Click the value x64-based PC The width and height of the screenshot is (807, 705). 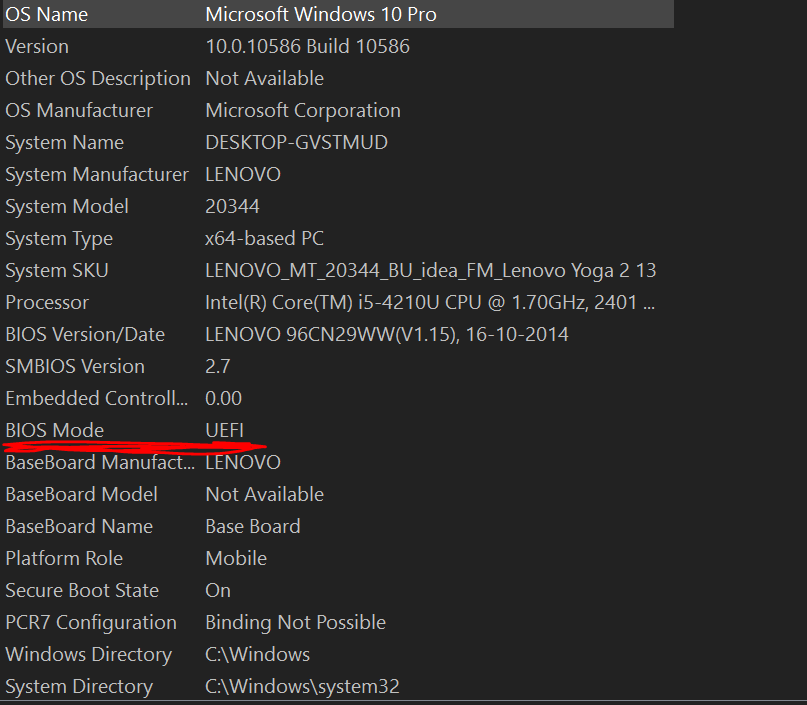click(264, 238)
